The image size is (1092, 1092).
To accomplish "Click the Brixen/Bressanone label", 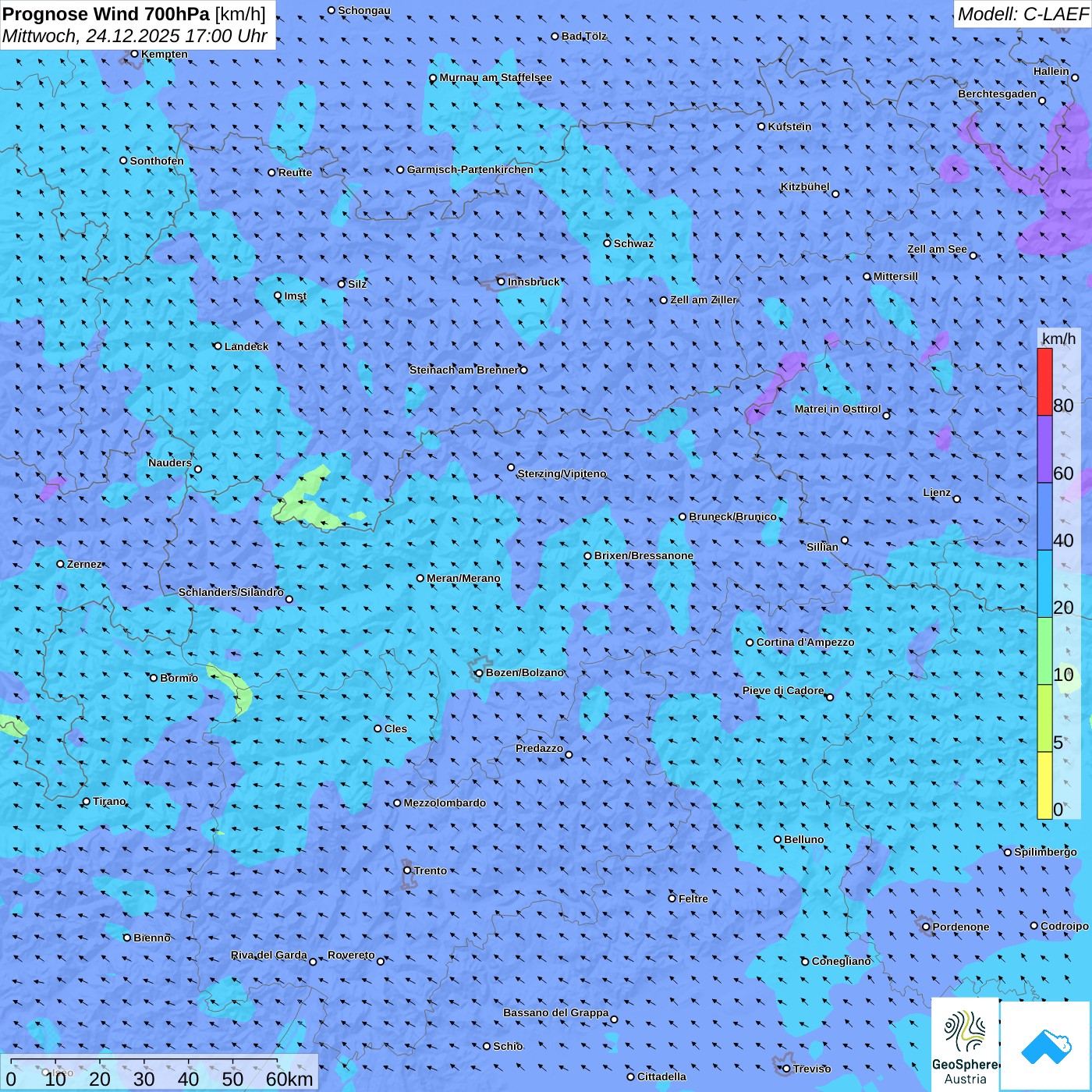I will pos(643,555).
